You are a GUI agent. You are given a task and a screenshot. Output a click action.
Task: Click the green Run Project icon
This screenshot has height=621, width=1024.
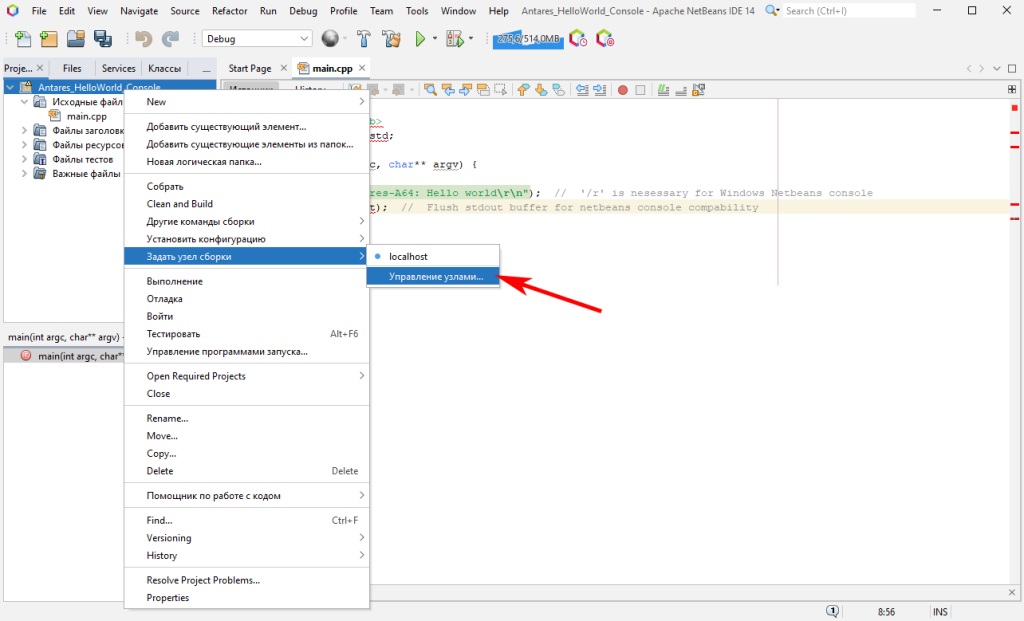click(x=420, y=39)
